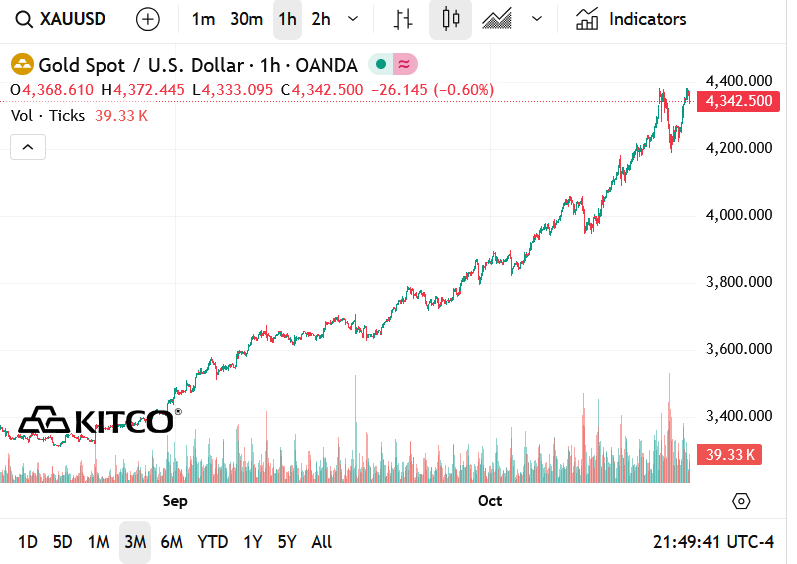Viewport: 797px width, 564px height.
Task: Switch to the 1m interval
Action: pyautogui.click(x=203, y=19)
